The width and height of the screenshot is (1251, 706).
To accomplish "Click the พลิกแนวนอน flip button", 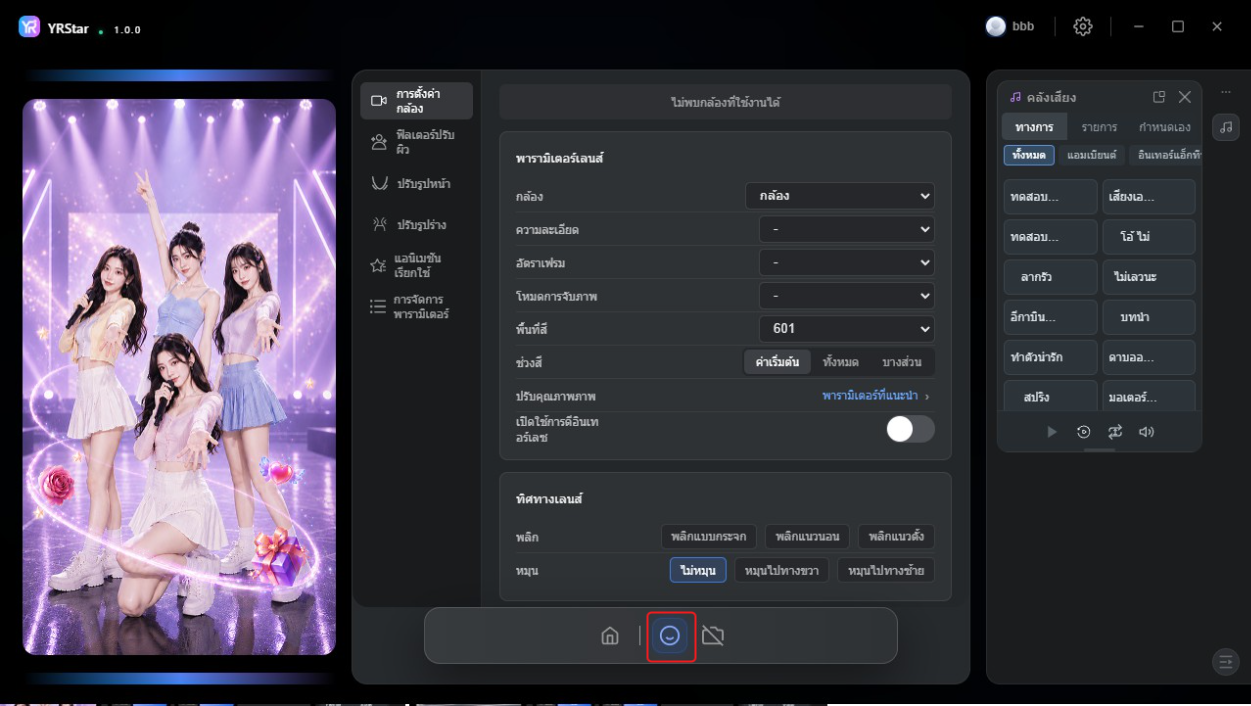I will [x=808, y=536].
